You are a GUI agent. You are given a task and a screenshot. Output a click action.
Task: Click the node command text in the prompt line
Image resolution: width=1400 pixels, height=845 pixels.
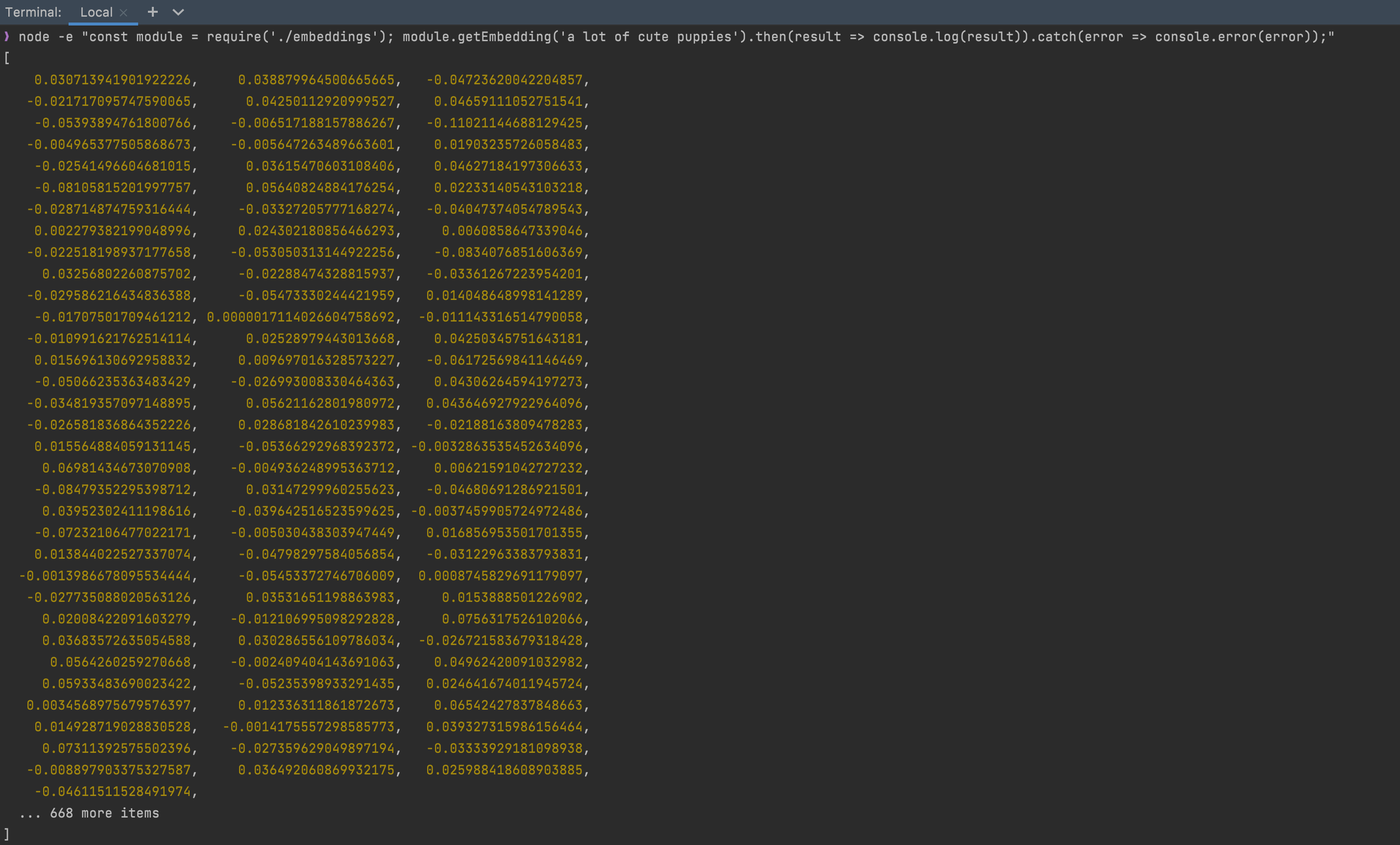click(x=33, y=36)
